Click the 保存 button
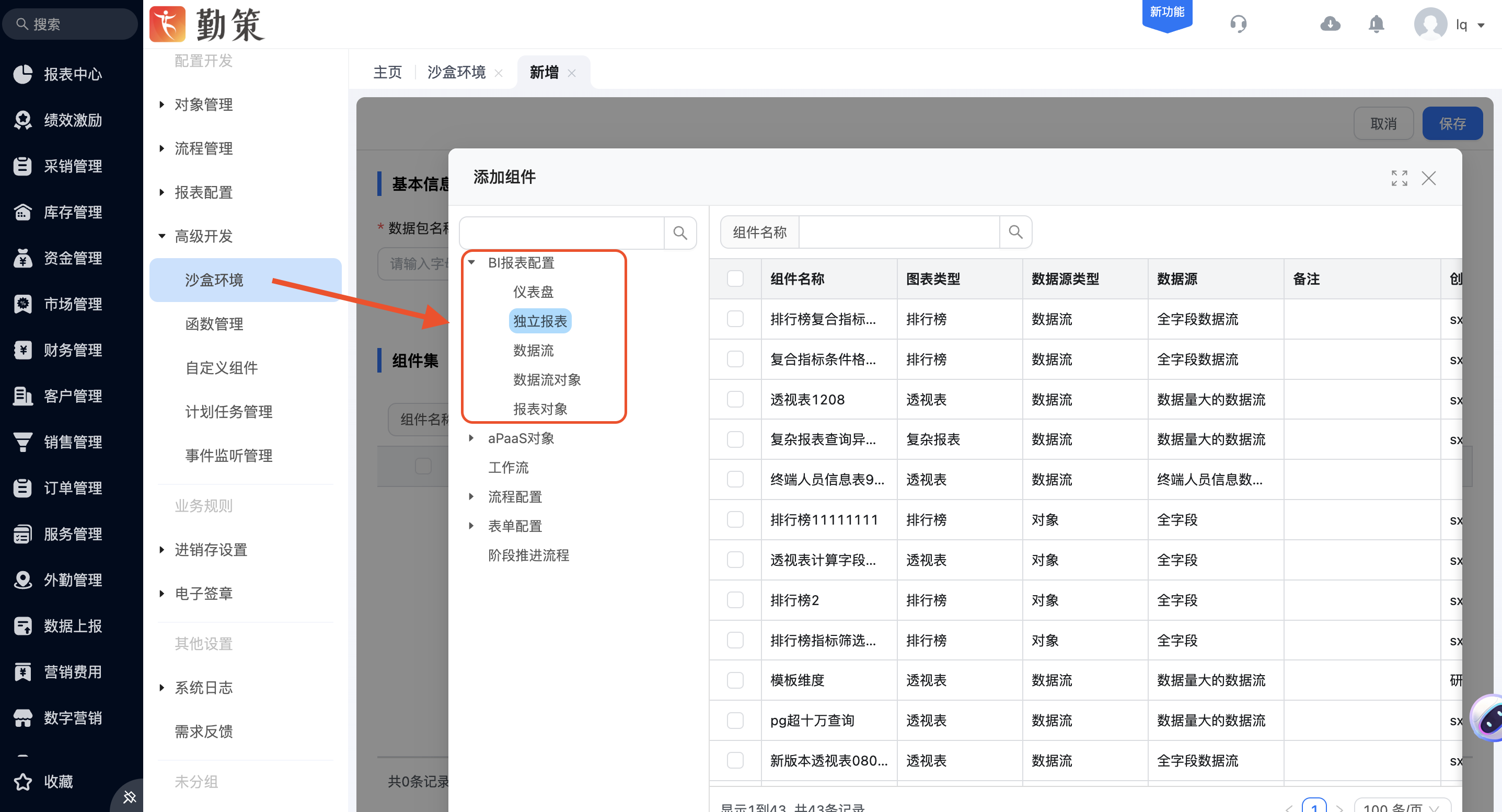 [1452, 124]
